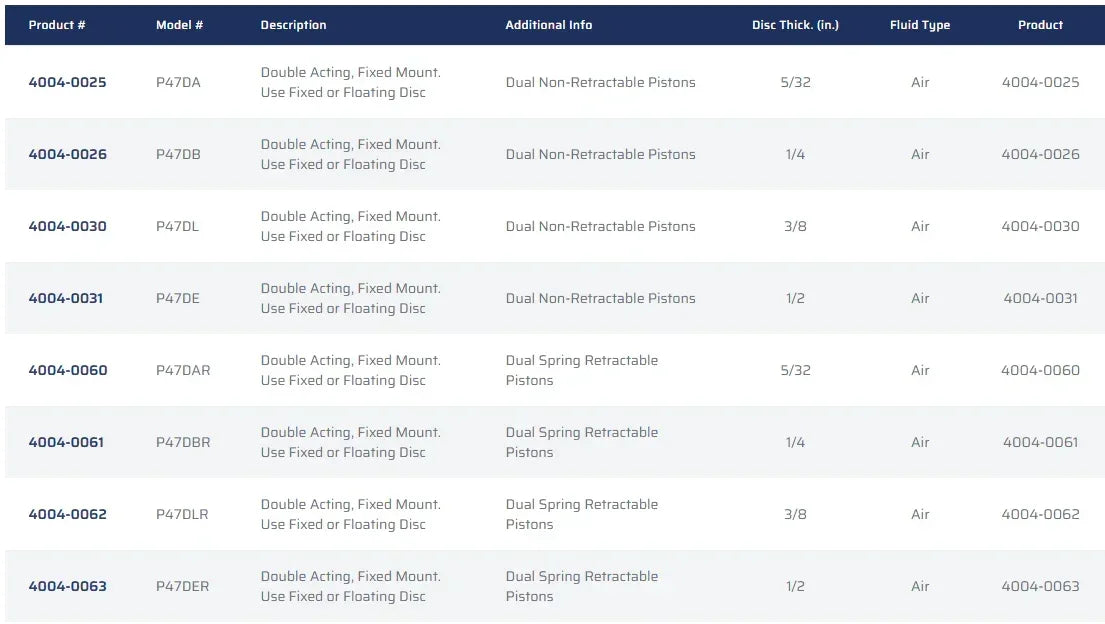Click the Description column header

click(293, 25)
